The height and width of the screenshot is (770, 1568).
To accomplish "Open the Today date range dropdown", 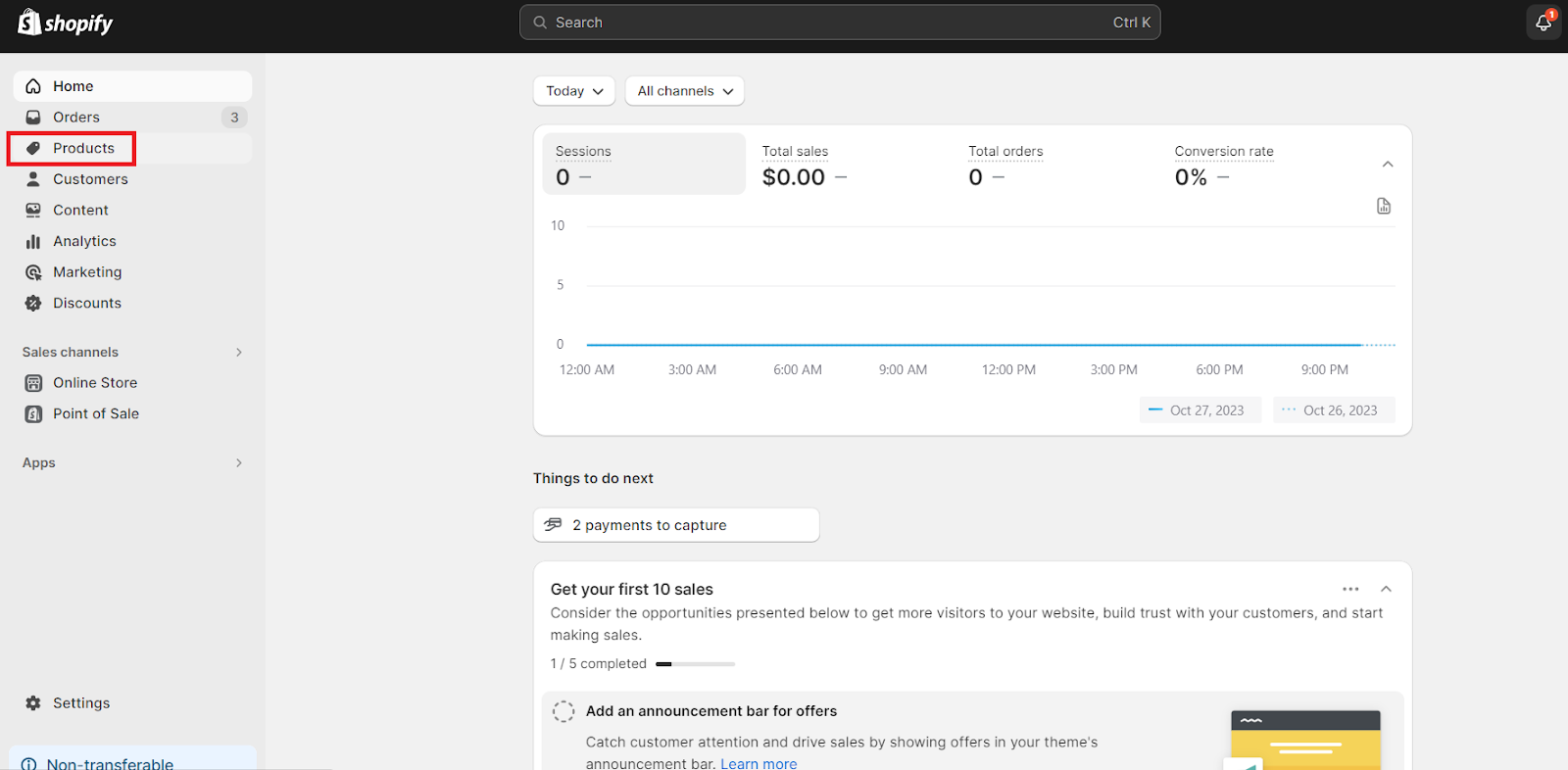I will click(x=574, y=91).
